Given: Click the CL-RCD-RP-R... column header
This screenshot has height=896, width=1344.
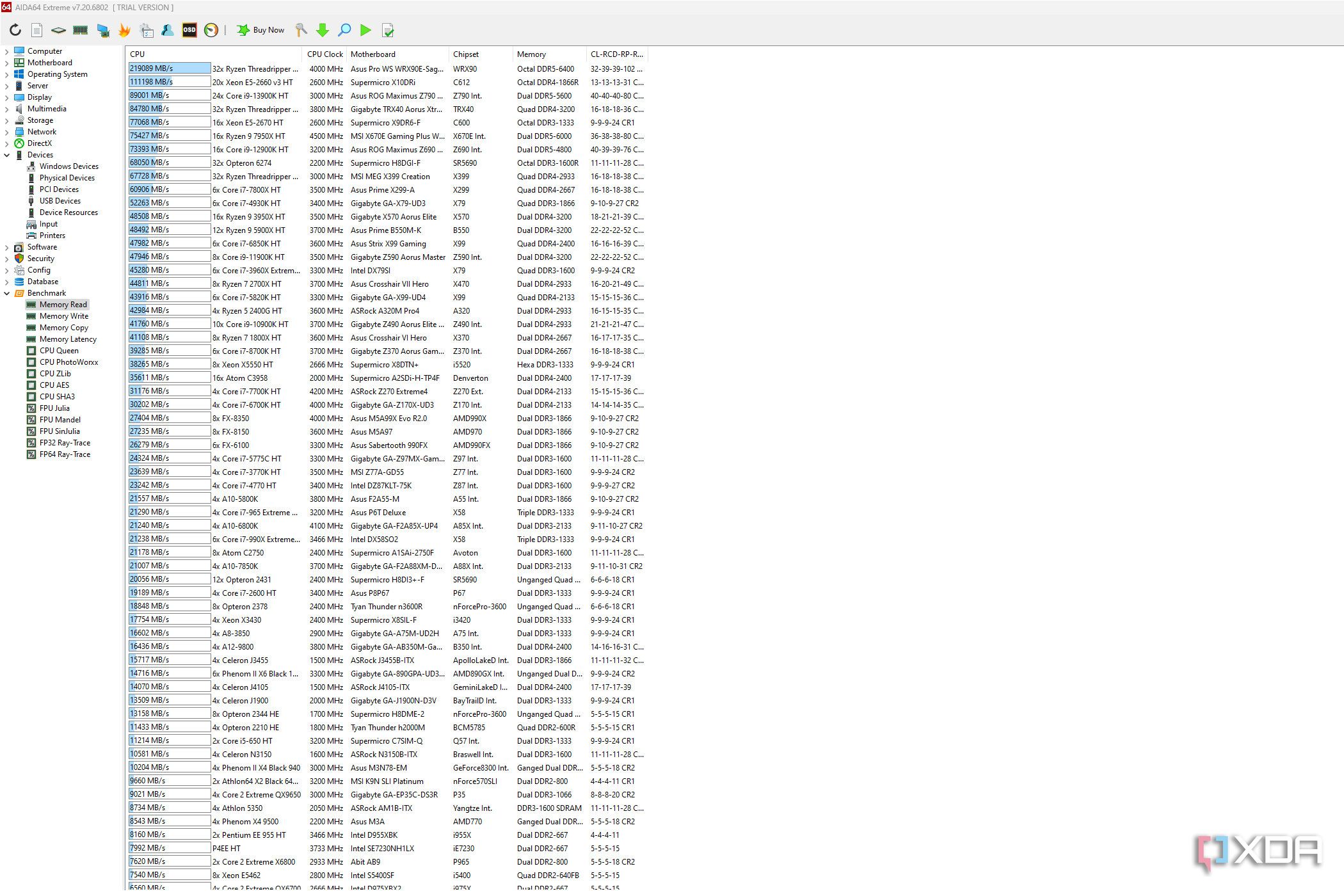Looking at the screenshot, I should click(617, 54).
